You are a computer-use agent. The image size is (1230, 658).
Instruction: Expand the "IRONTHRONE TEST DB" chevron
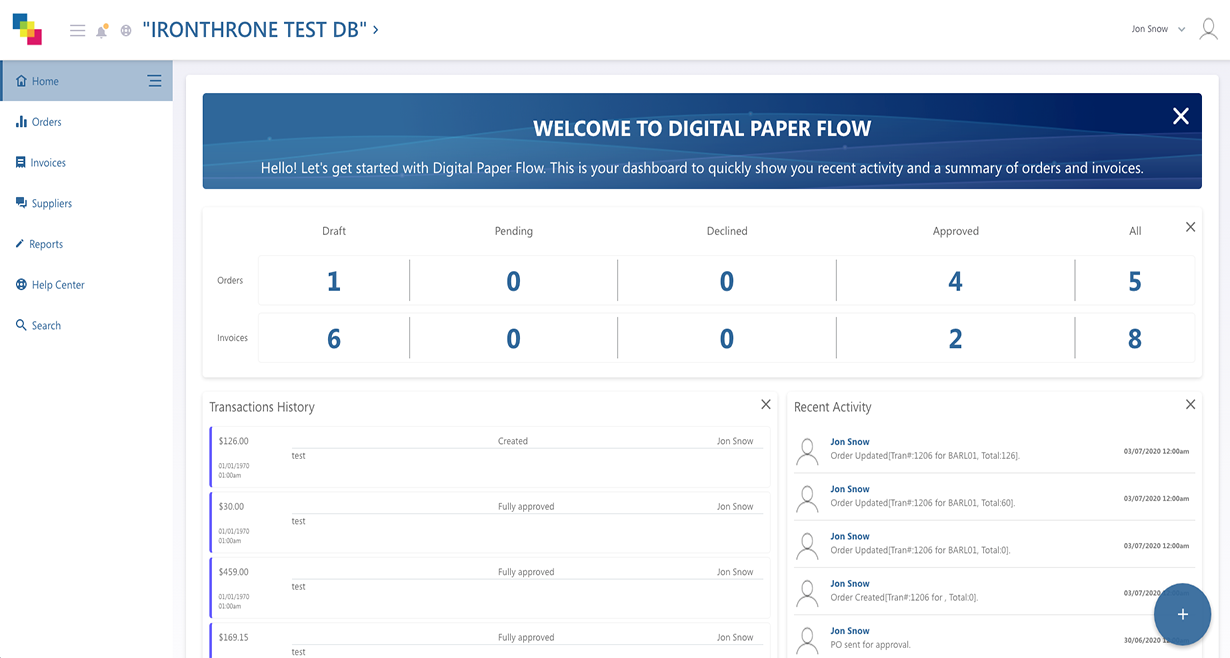[x=376, y=30]
